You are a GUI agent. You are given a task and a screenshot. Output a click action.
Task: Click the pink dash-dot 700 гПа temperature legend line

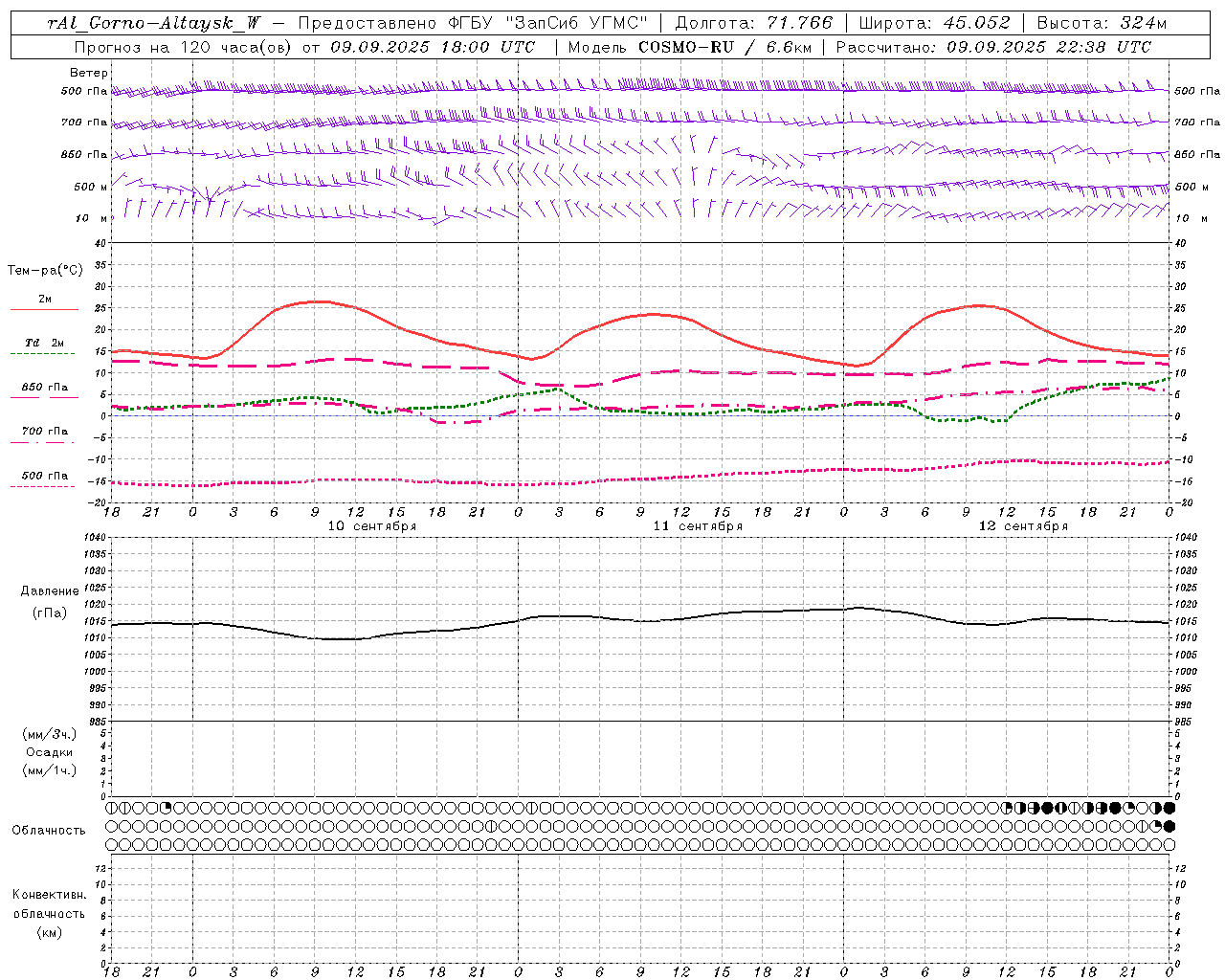pos(42,442)
